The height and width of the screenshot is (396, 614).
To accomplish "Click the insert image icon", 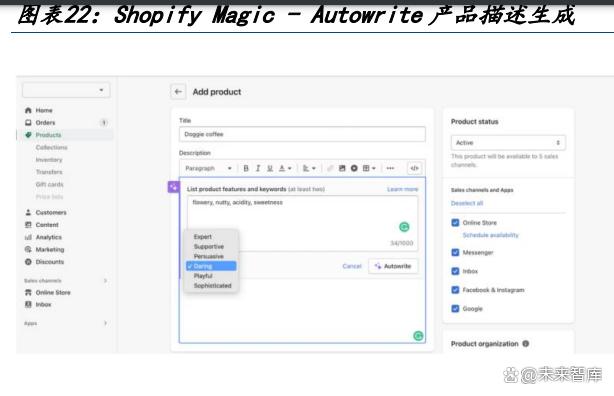I will 342,168.
